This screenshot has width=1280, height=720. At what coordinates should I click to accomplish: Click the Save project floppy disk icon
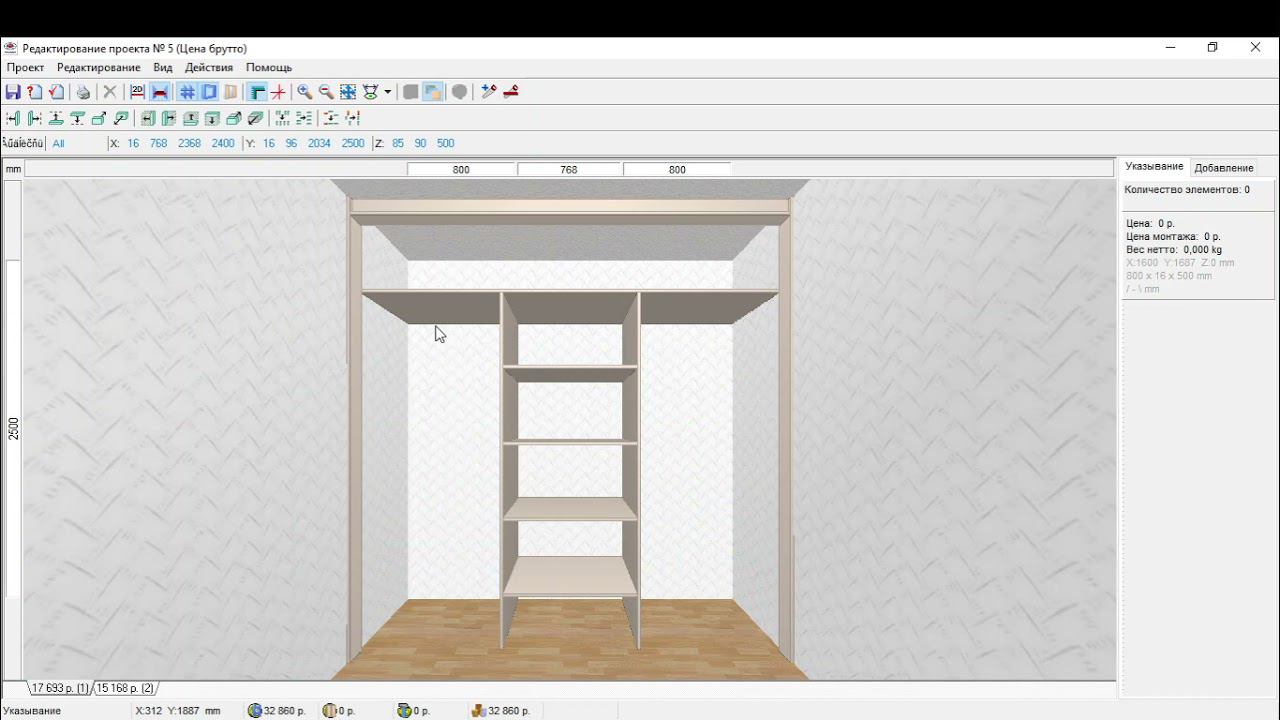coord(13,92)
